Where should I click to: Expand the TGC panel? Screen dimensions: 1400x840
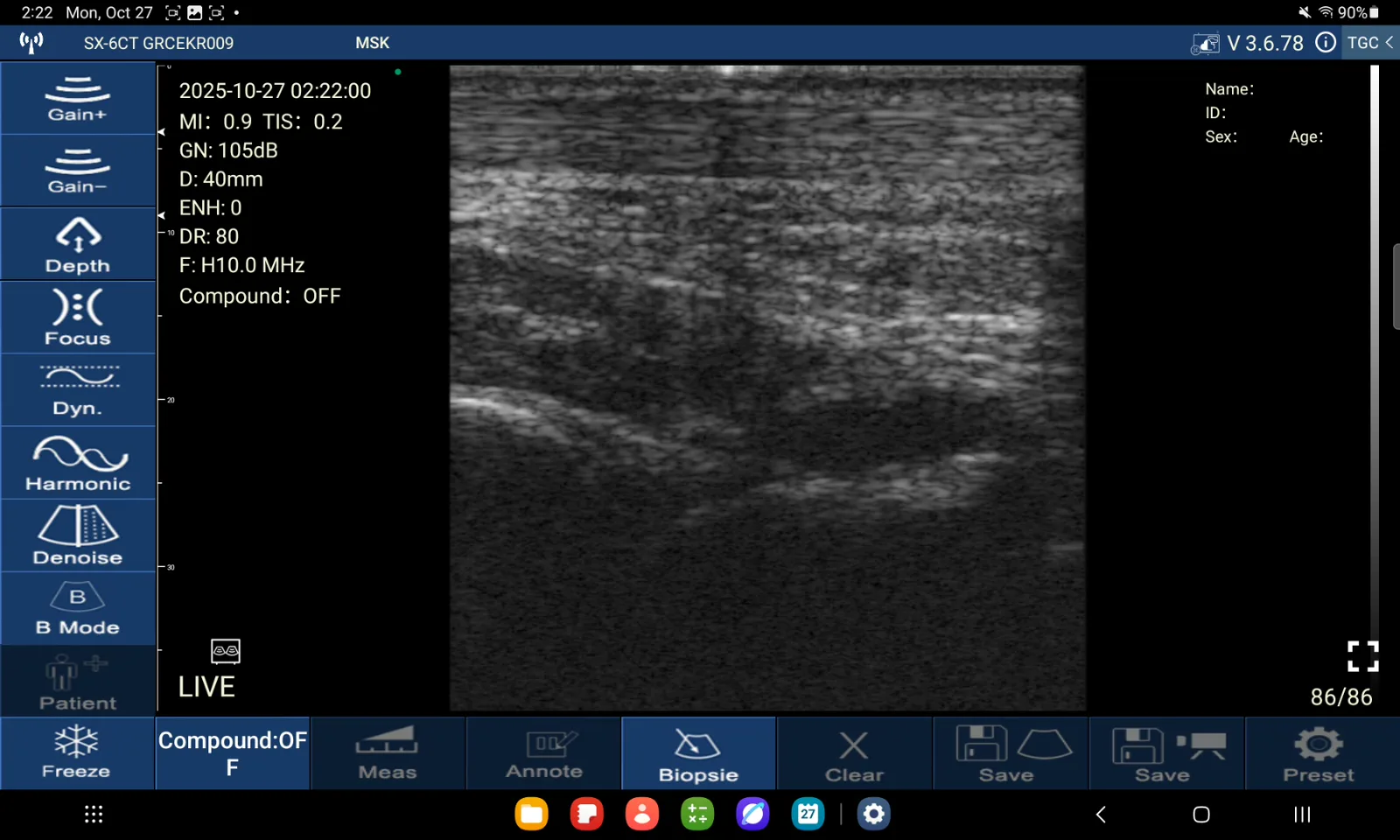click(x=1370, y=43)
